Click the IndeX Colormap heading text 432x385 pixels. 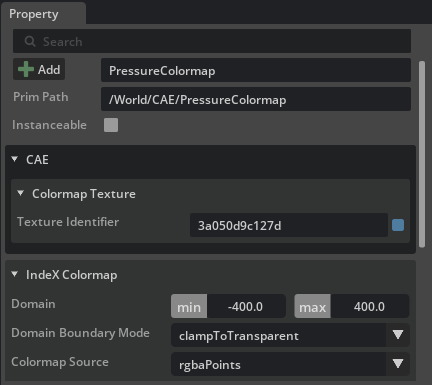(x=72, y=275)
